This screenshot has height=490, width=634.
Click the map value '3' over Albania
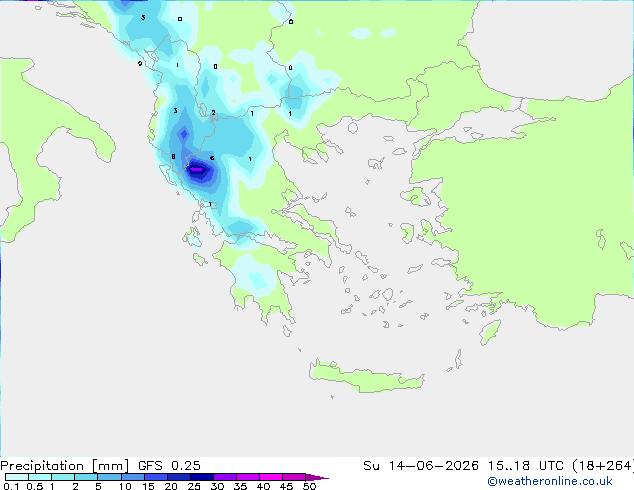pos(175,110)
